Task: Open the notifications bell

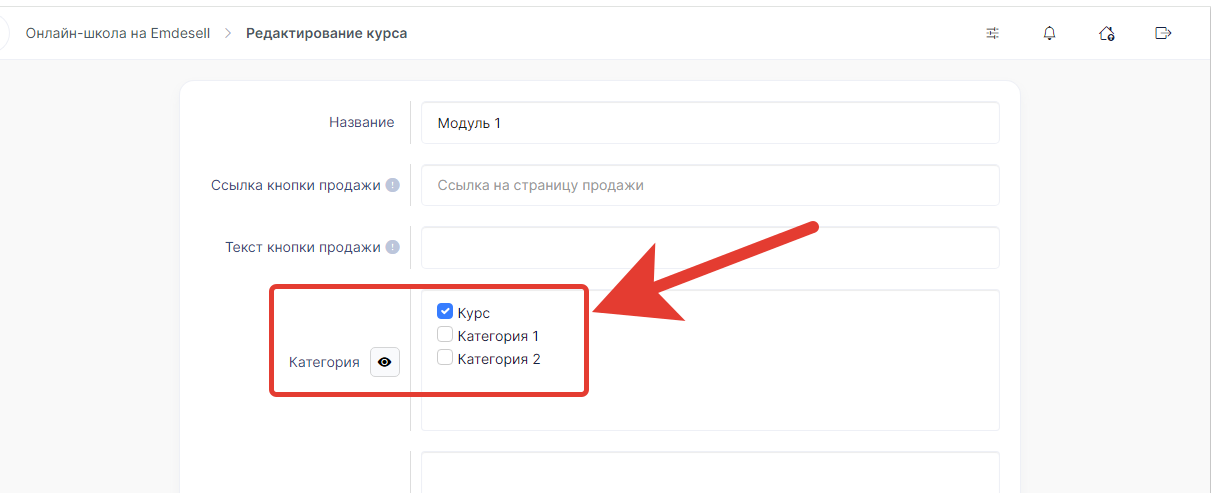Action: [x=1049, y=33]
